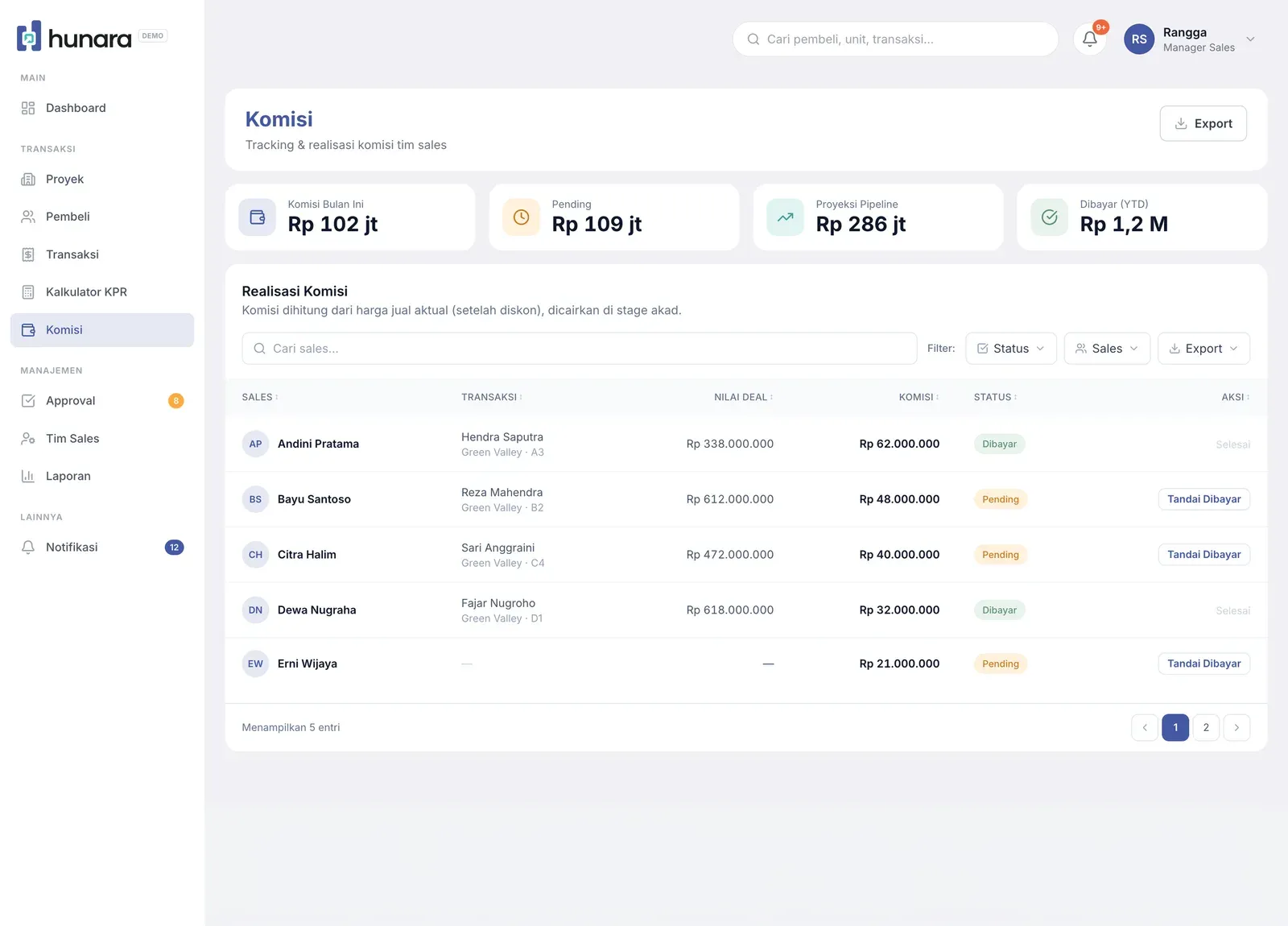The width and height of the screenshot is (1288, 926).
Task: Click the Menampilkan 5 entri text
Action: tap(291, 728)
